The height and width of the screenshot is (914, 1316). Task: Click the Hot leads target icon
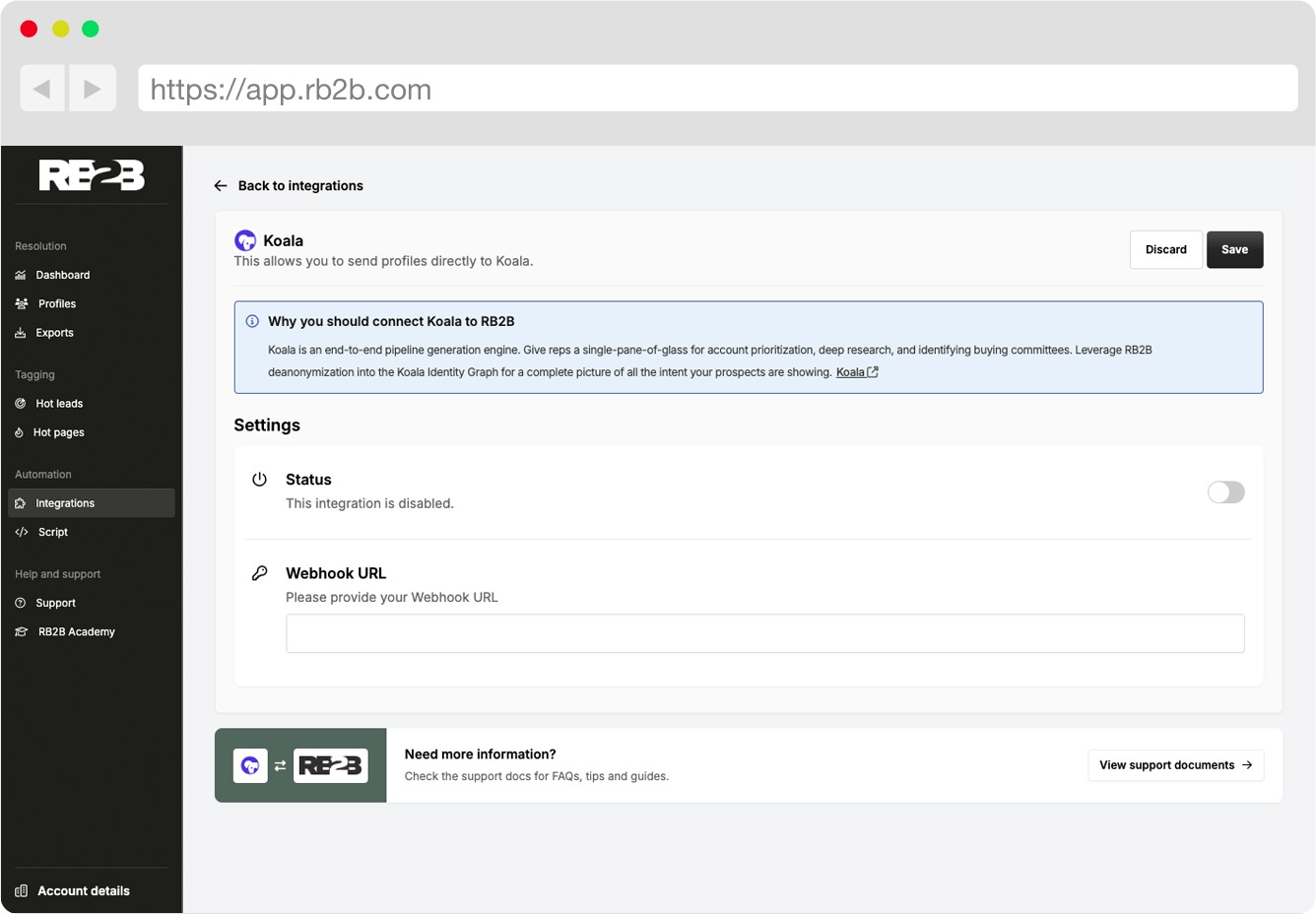[21, 403]
